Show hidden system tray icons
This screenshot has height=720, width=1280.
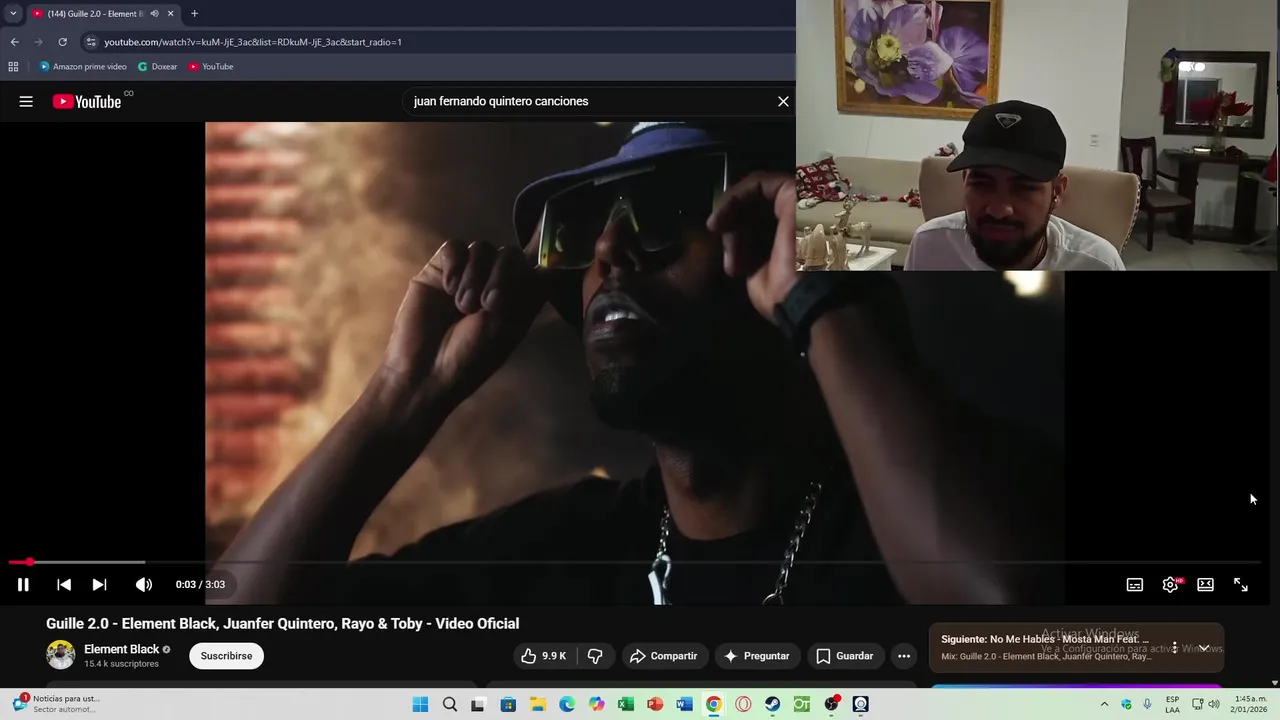[x=1104, y=704]
